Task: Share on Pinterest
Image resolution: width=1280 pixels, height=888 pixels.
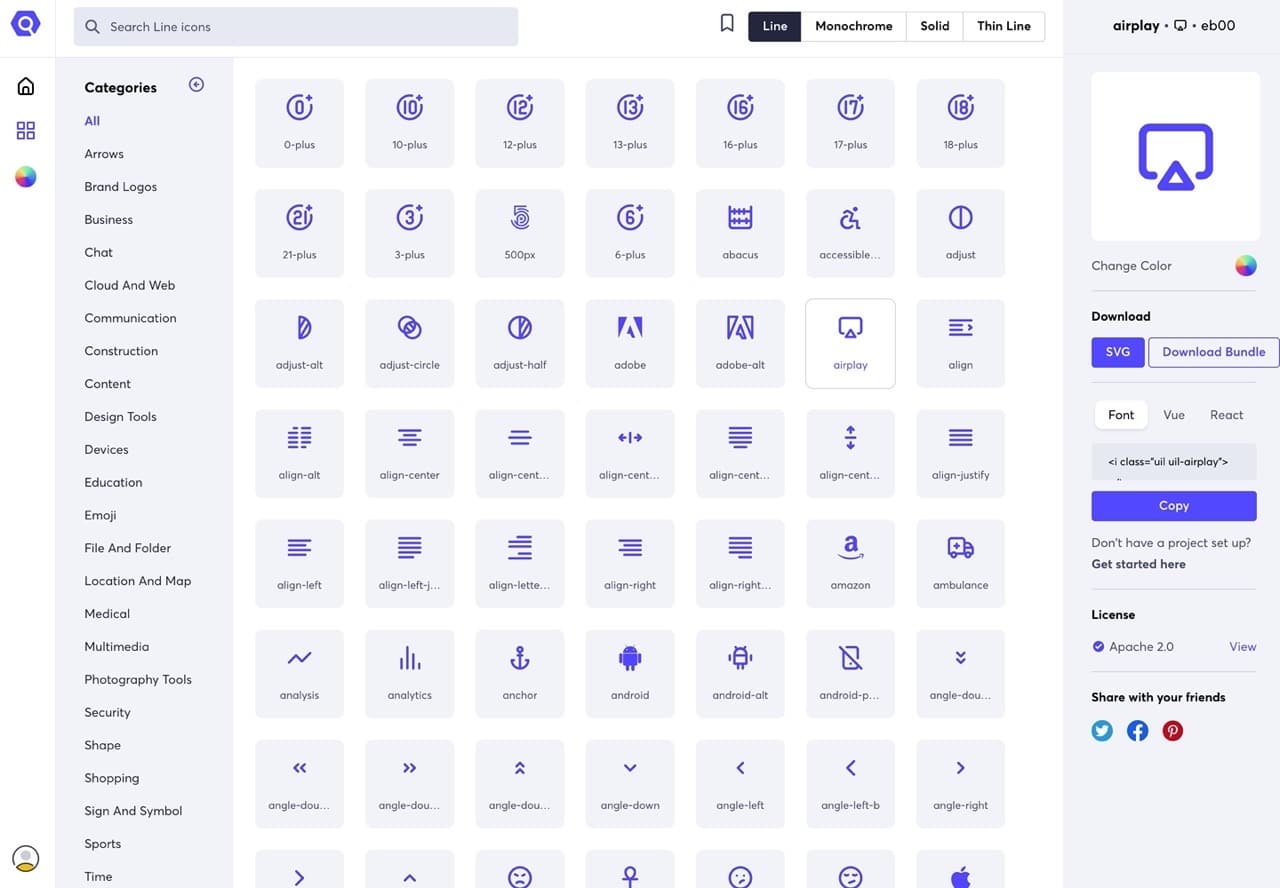Action: coord(1173,731)
